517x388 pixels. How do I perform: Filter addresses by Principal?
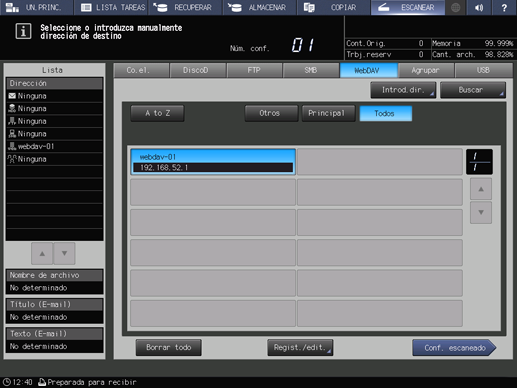tap(328, 113)
